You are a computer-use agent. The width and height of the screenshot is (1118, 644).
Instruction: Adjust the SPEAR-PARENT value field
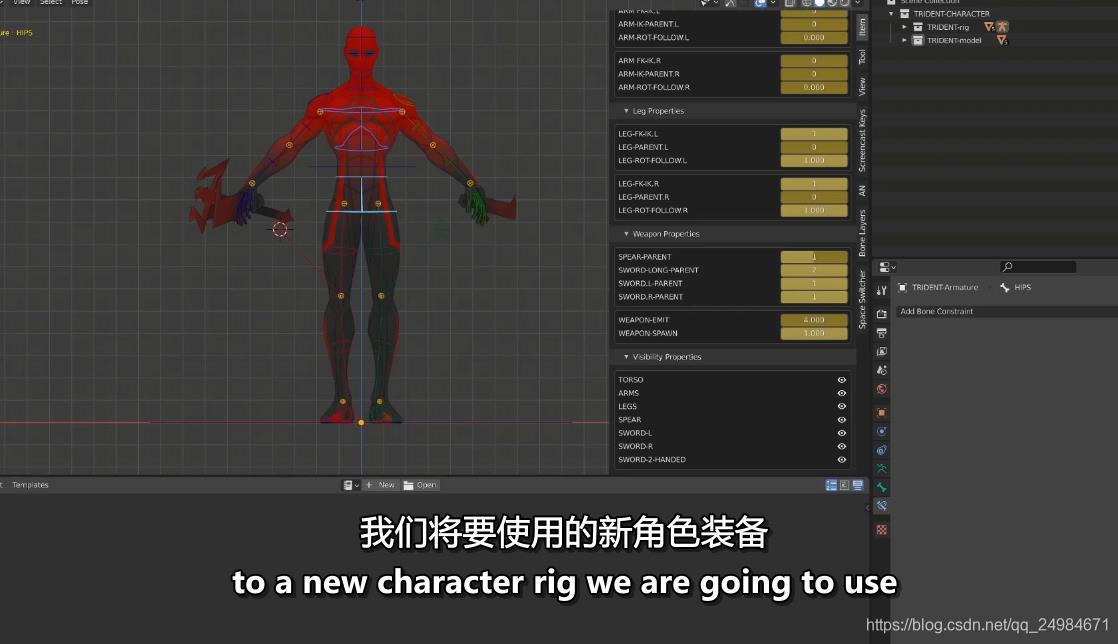814,257
